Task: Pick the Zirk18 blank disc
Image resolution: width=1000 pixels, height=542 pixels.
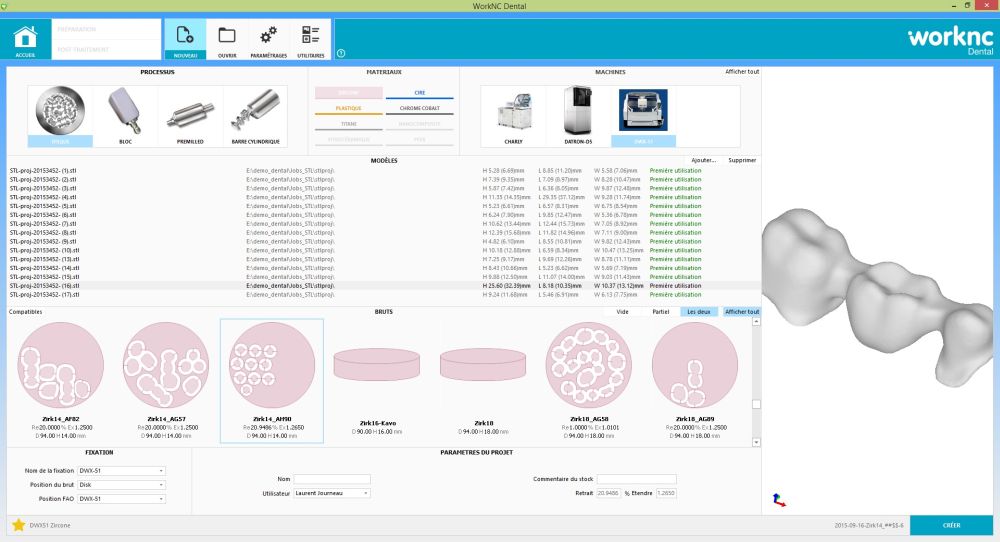Action: [483, 381]
